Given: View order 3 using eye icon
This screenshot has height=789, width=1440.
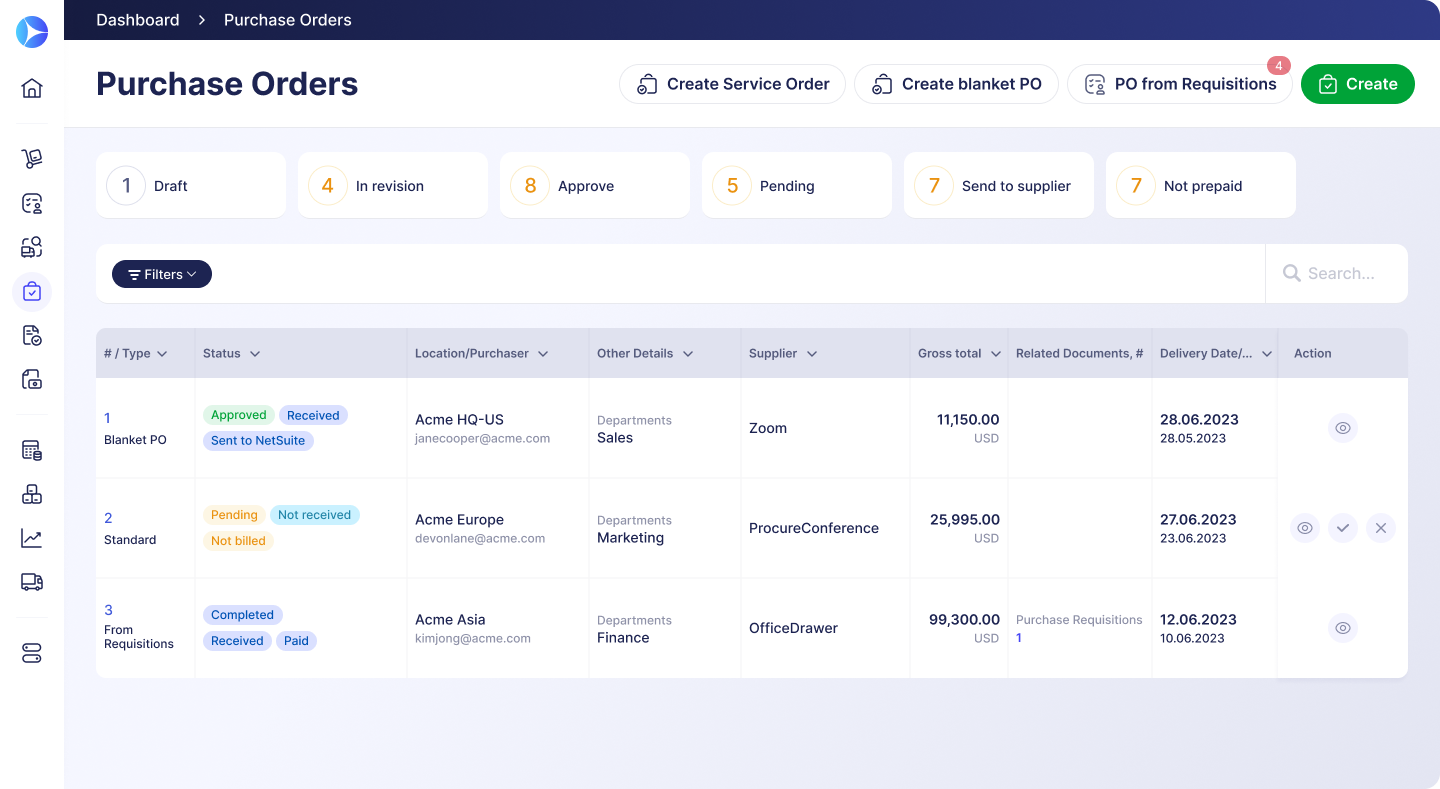Looking at the screenshot, I should [1342, 628].
